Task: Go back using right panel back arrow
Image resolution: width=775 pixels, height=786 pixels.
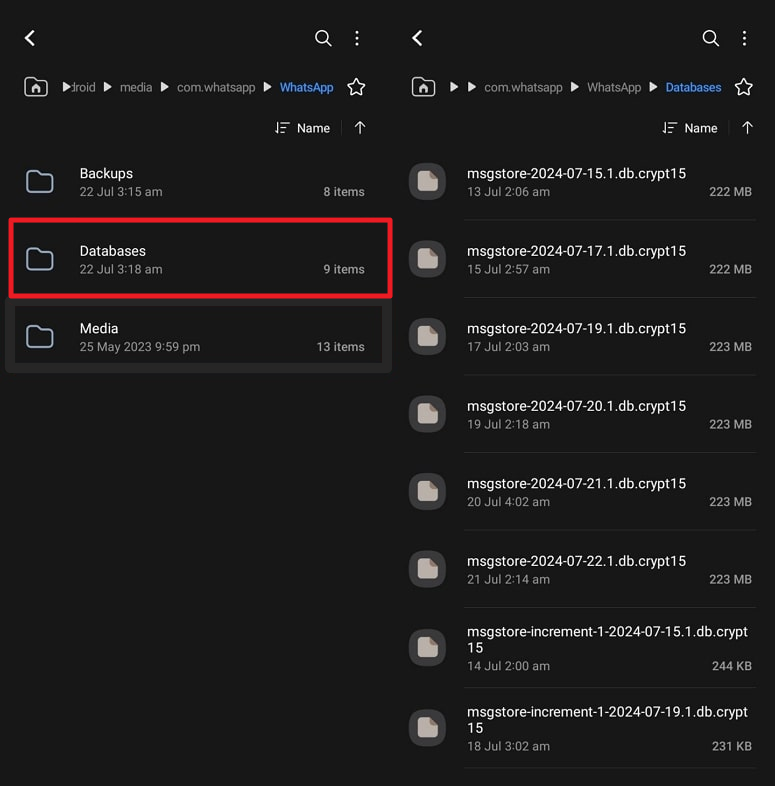Action: 418,38
